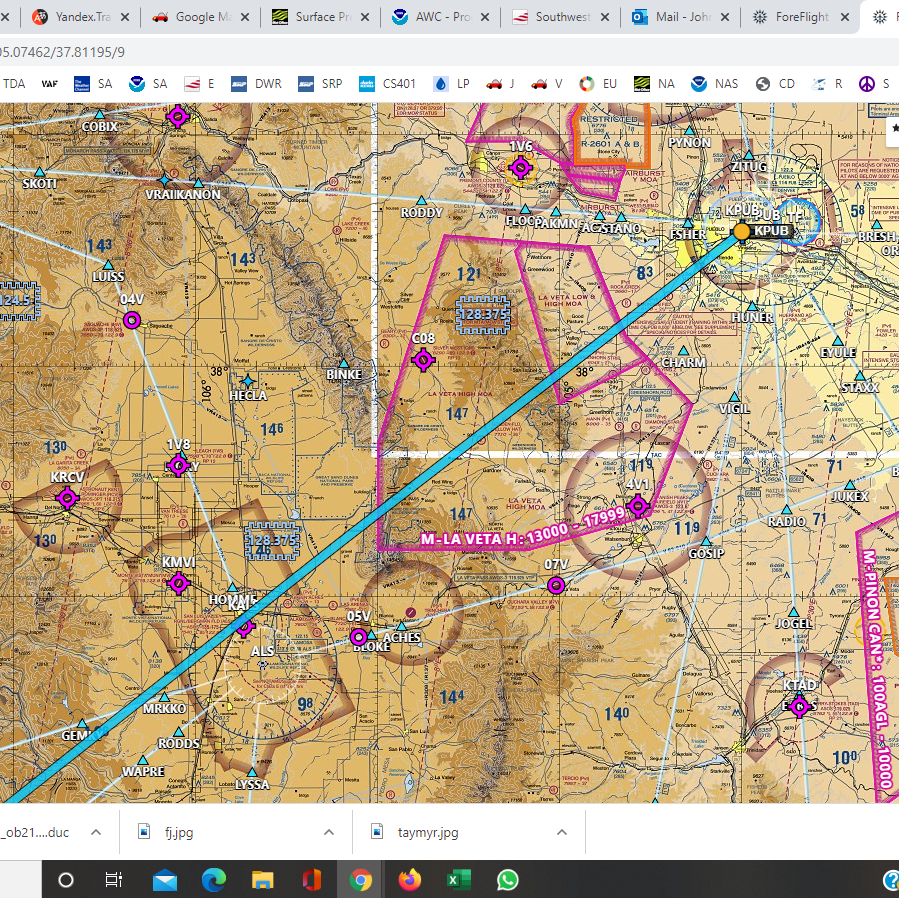The image size is (899, 898).
Task: Select the 04V airport symbol on the chart
Action: 131,320
